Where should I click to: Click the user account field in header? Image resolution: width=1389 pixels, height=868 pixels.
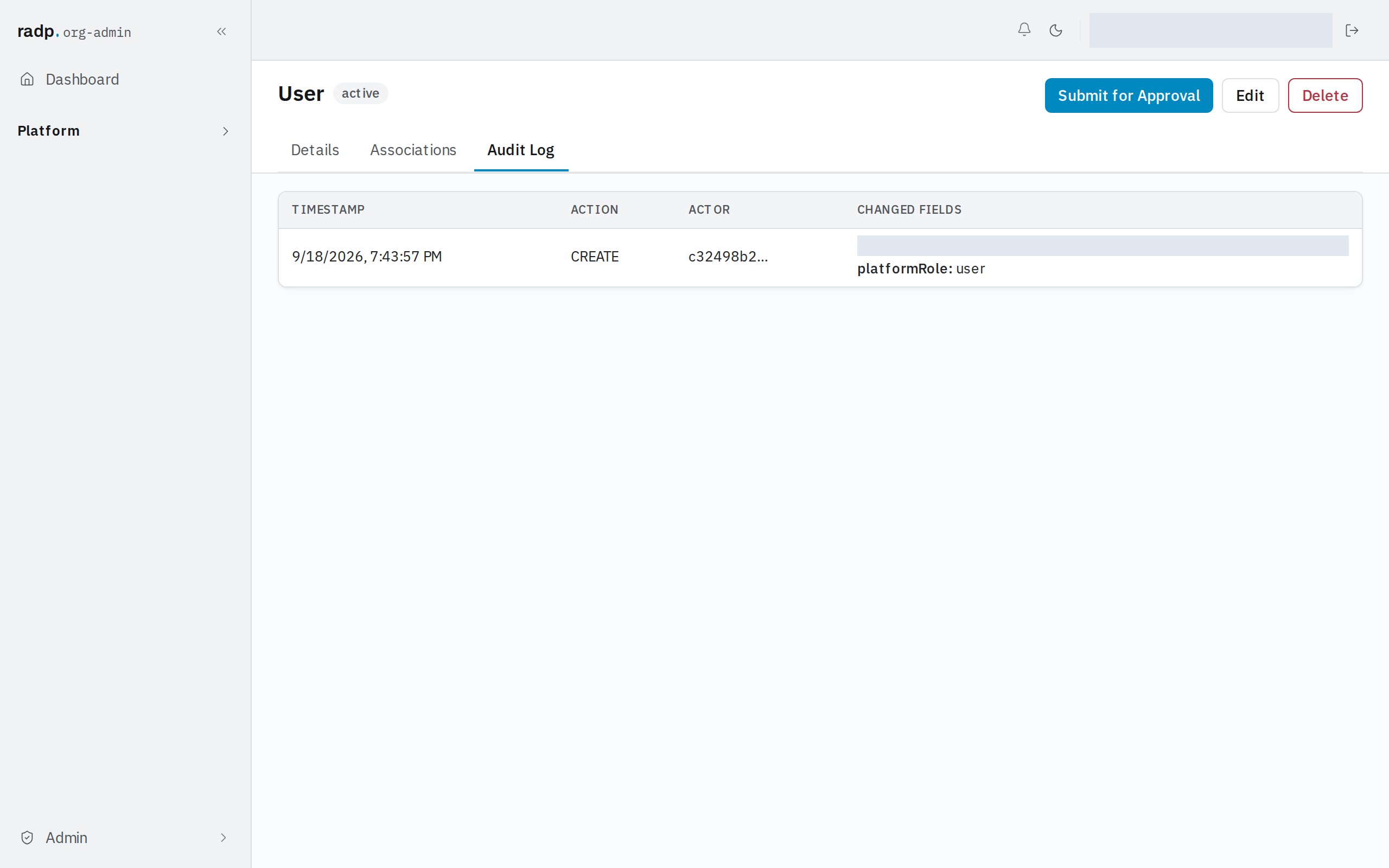point(1210,30)
